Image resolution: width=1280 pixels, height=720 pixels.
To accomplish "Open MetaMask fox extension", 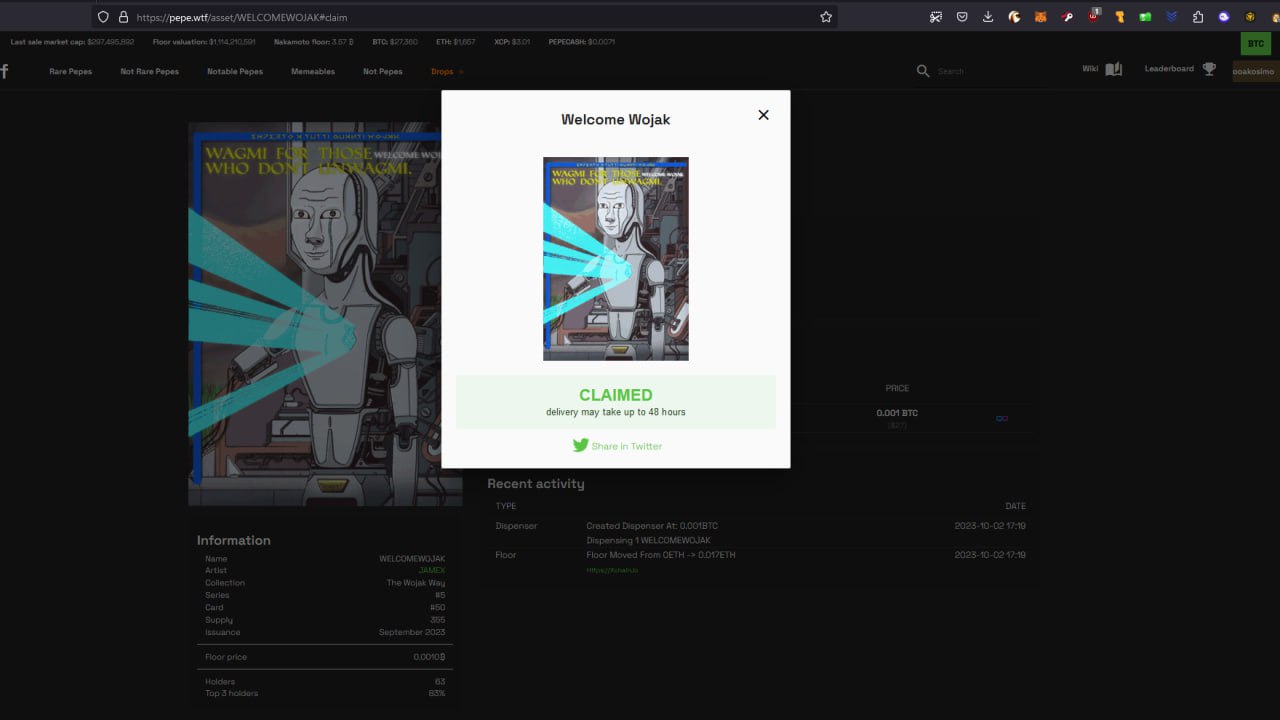I will (x=1041, y=17).
